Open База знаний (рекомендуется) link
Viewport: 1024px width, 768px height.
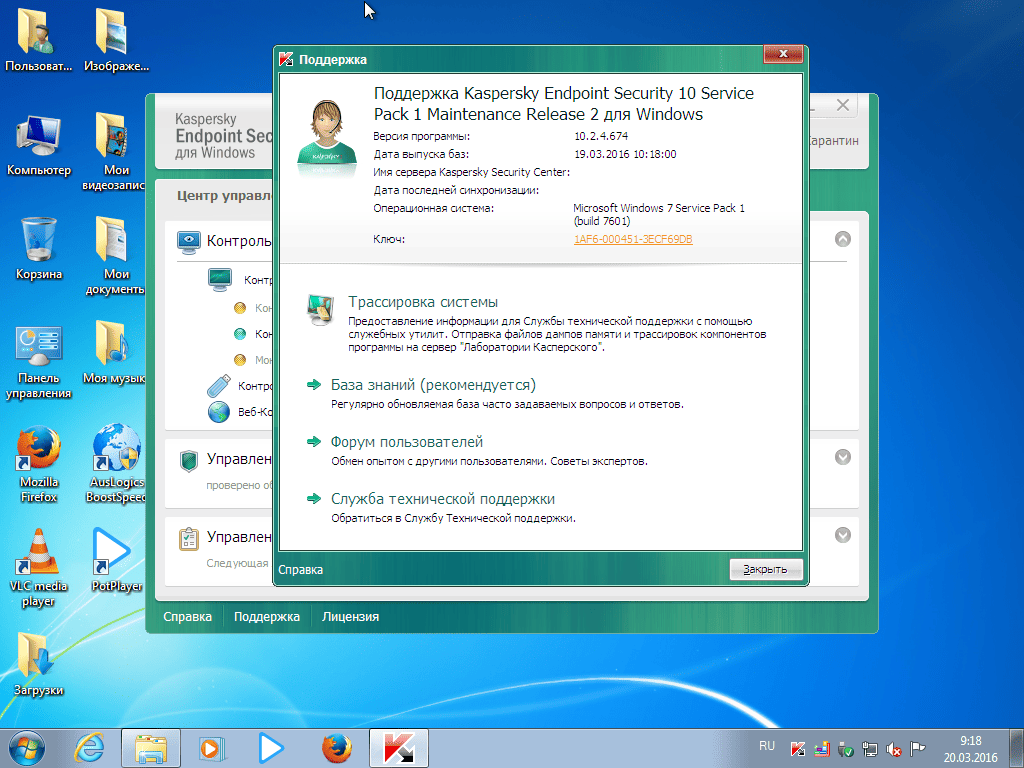click(433, 385)
